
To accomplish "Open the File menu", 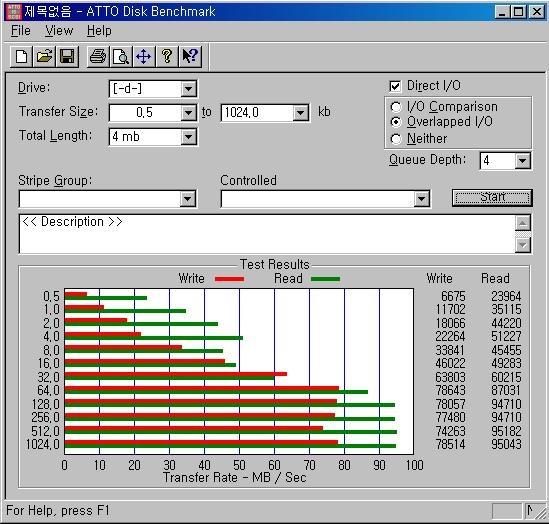I will pyautogui.click(x=21, y=31).
